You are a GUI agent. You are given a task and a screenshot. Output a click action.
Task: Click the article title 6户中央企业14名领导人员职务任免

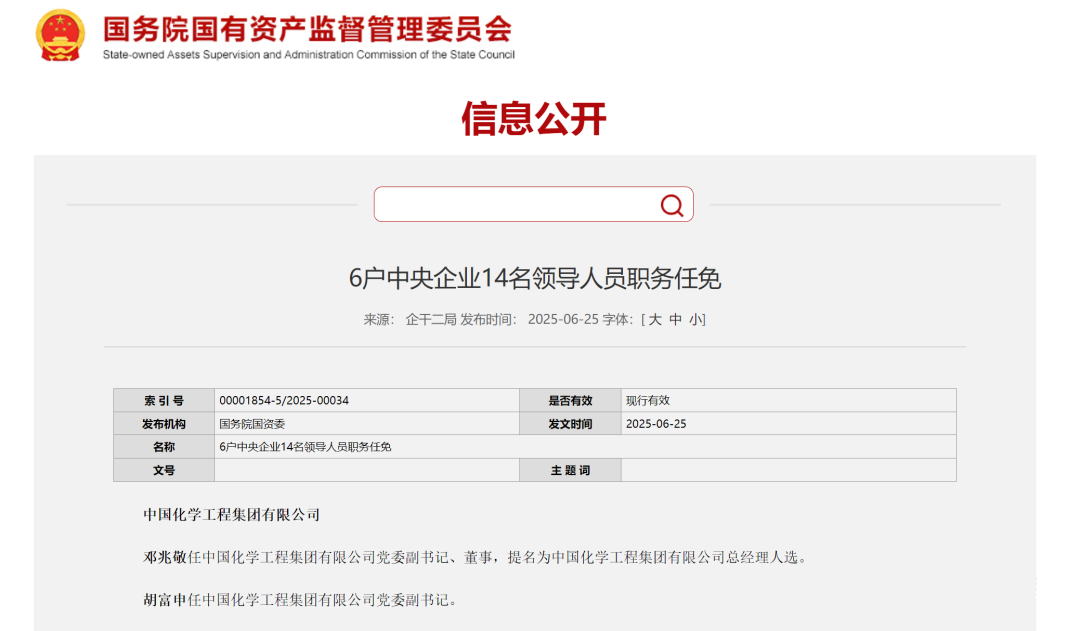534,279
